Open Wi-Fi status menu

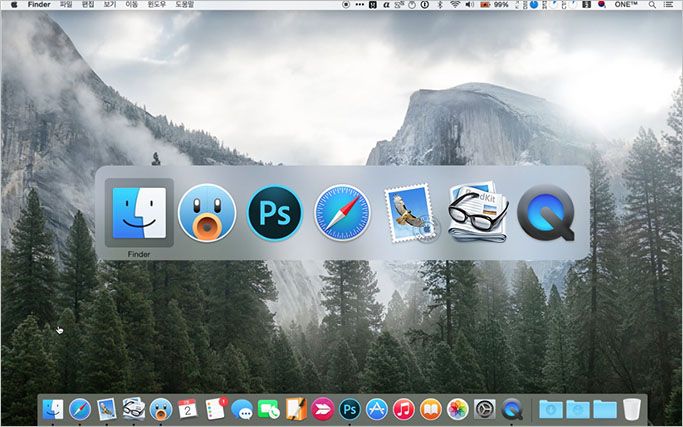click(x=455, y=4)
